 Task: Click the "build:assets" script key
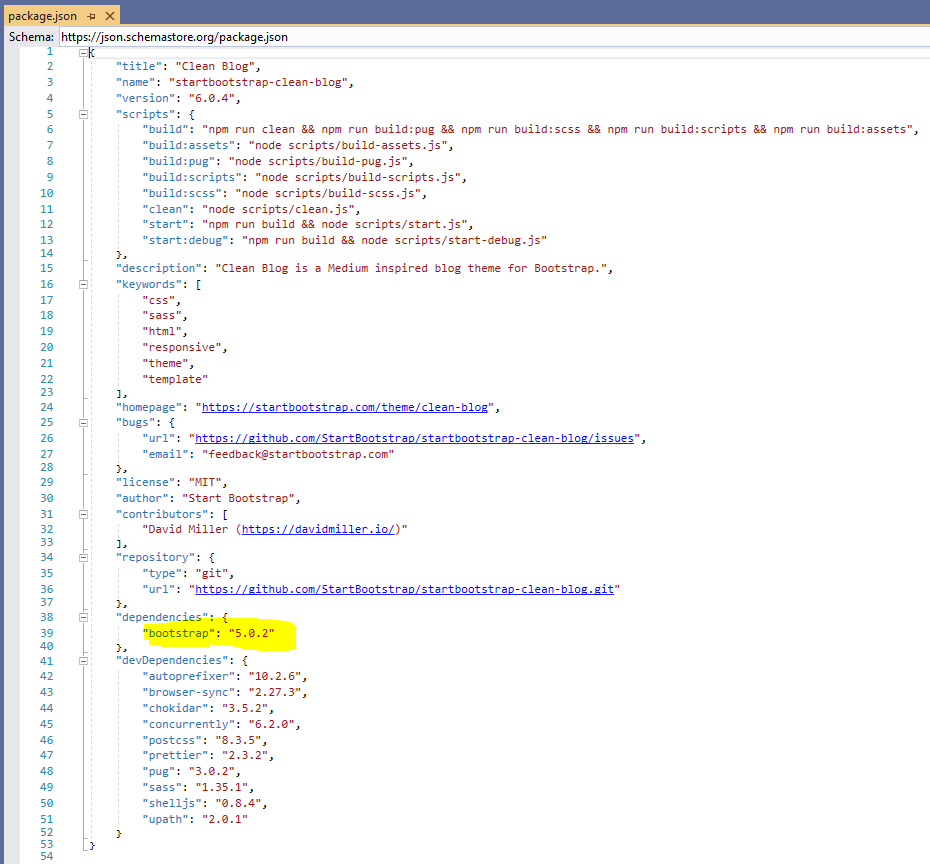click(x=189, y=145)
